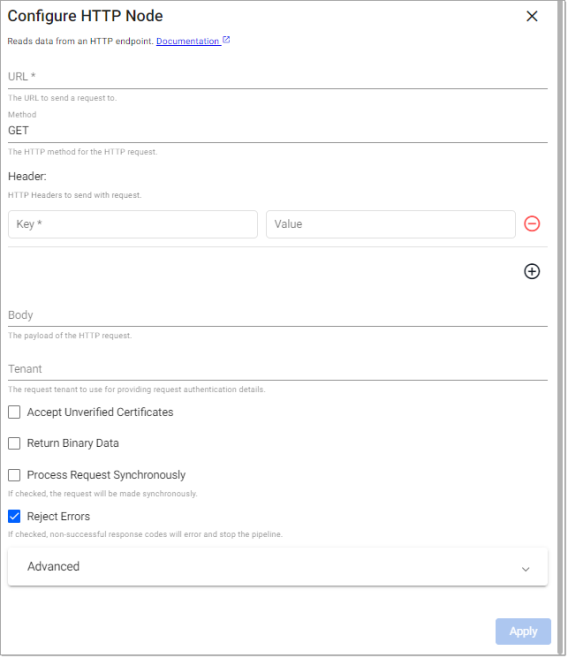Remove the header row with minus icon

532,224
